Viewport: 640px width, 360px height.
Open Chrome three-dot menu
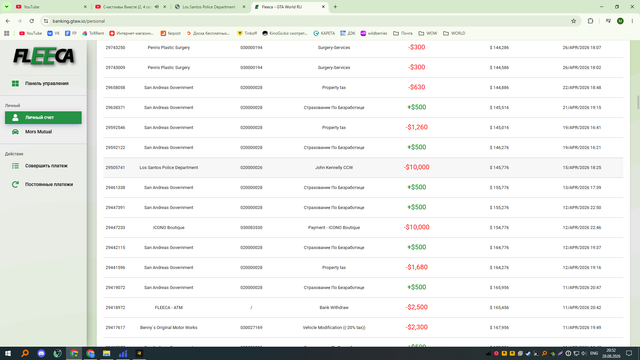(x=632, y=21)
